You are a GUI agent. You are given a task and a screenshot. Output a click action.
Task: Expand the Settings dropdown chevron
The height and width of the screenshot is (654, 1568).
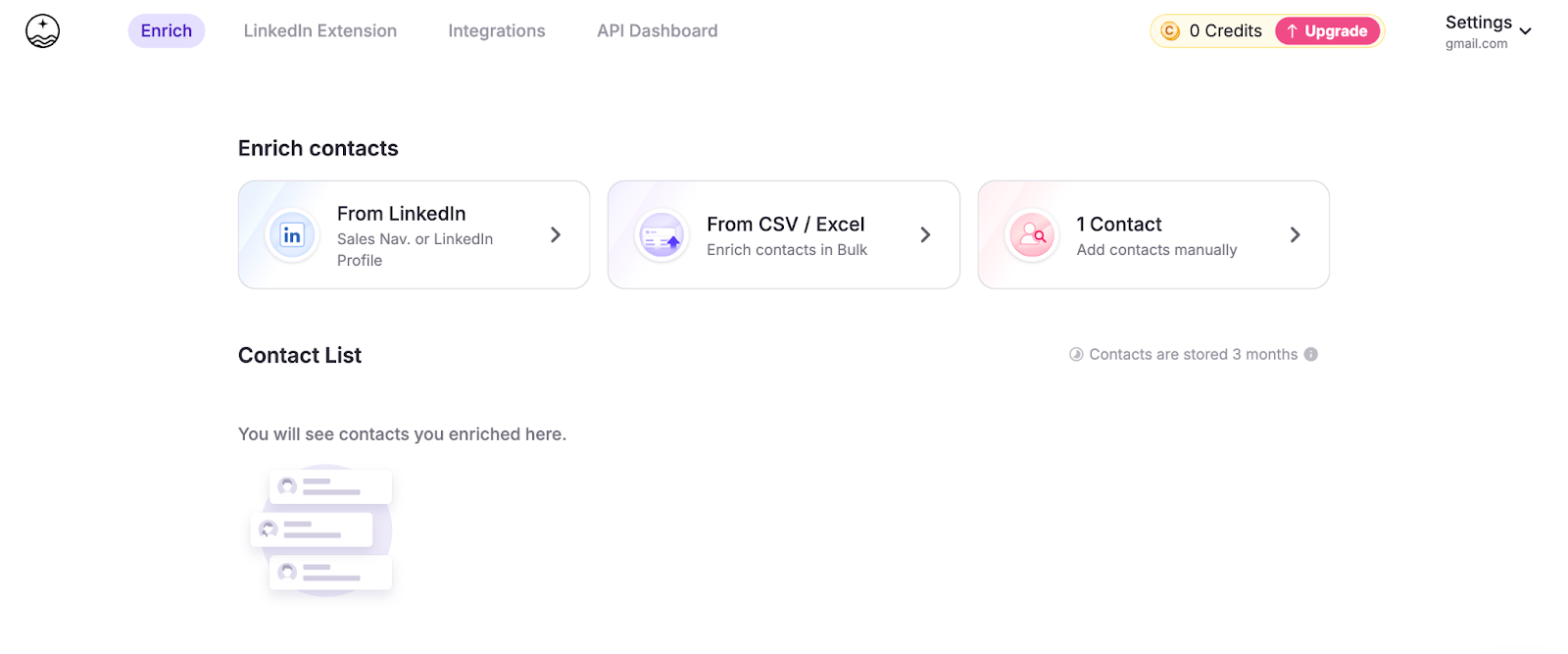tap(1525, 31)
